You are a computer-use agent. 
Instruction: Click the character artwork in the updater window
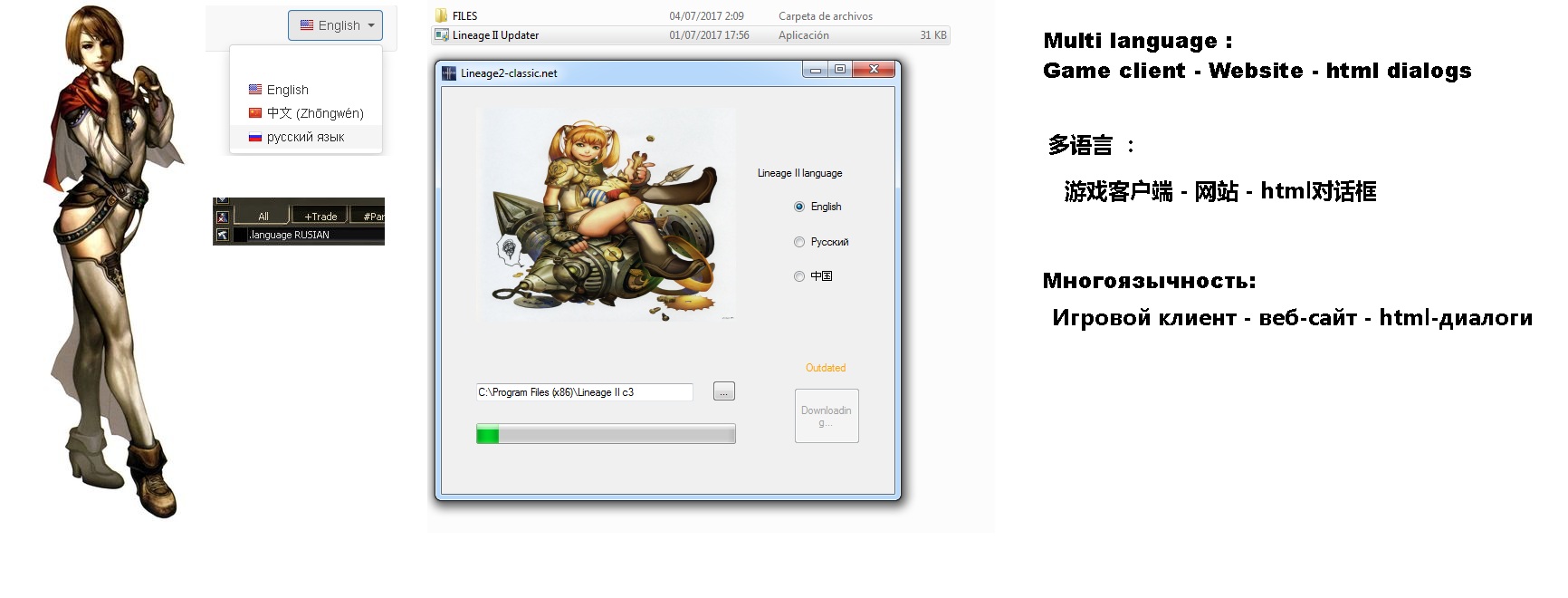coord(606,214)
